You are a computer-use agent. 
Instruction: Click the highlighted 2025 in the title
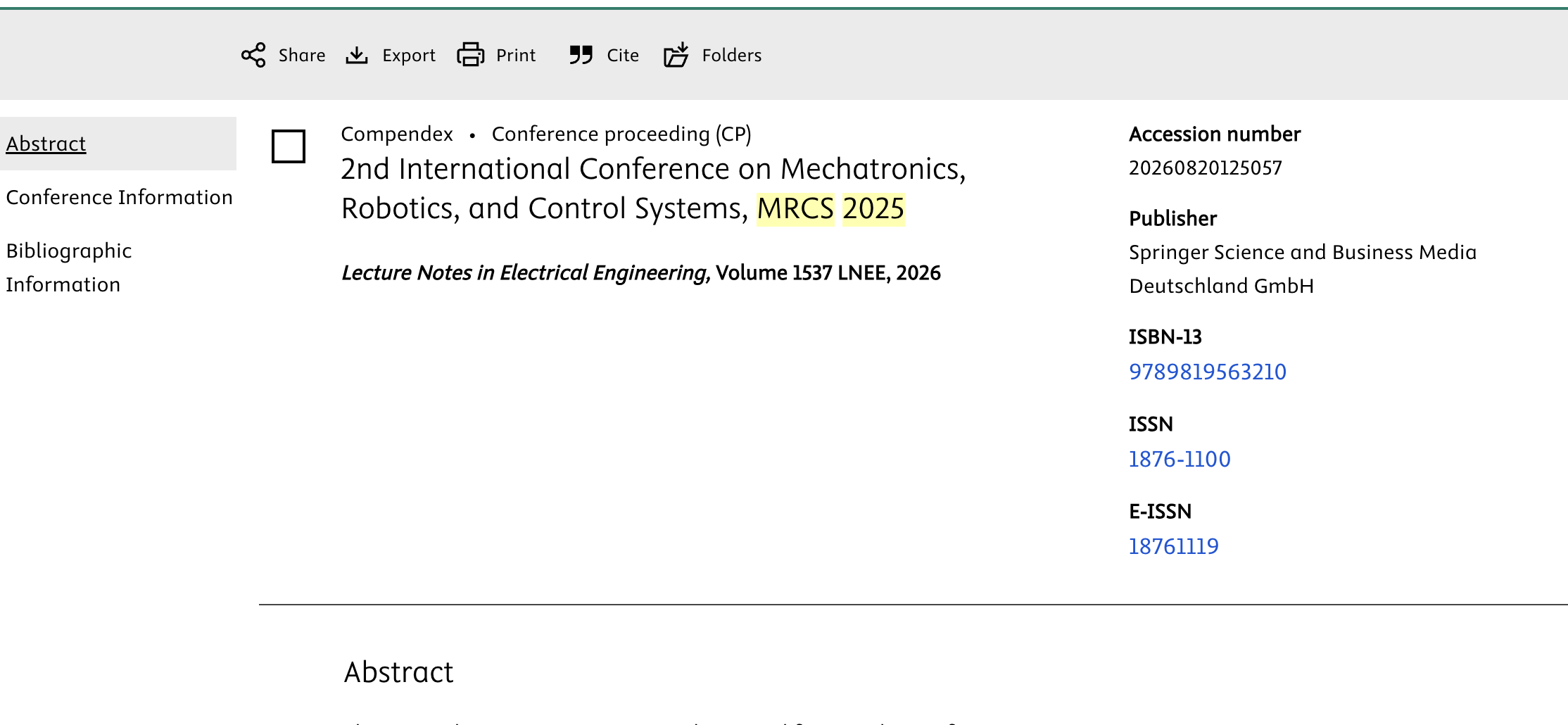(873, 209)
